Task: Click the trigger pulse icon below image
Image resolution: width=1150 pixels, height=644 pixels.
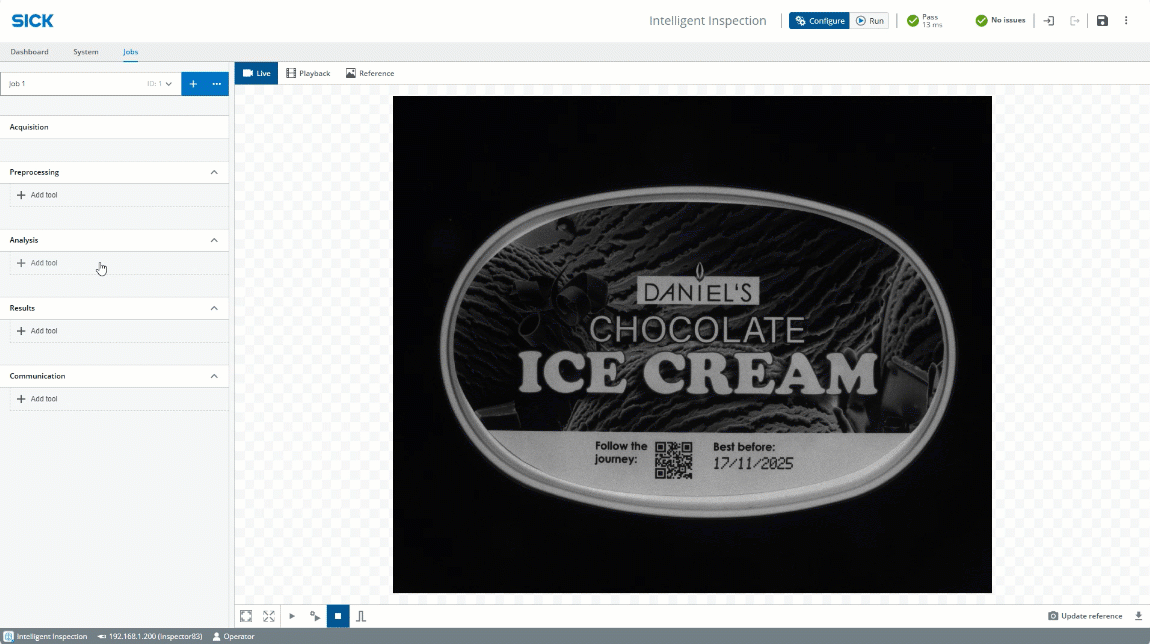Action: (x=361, y=616)
